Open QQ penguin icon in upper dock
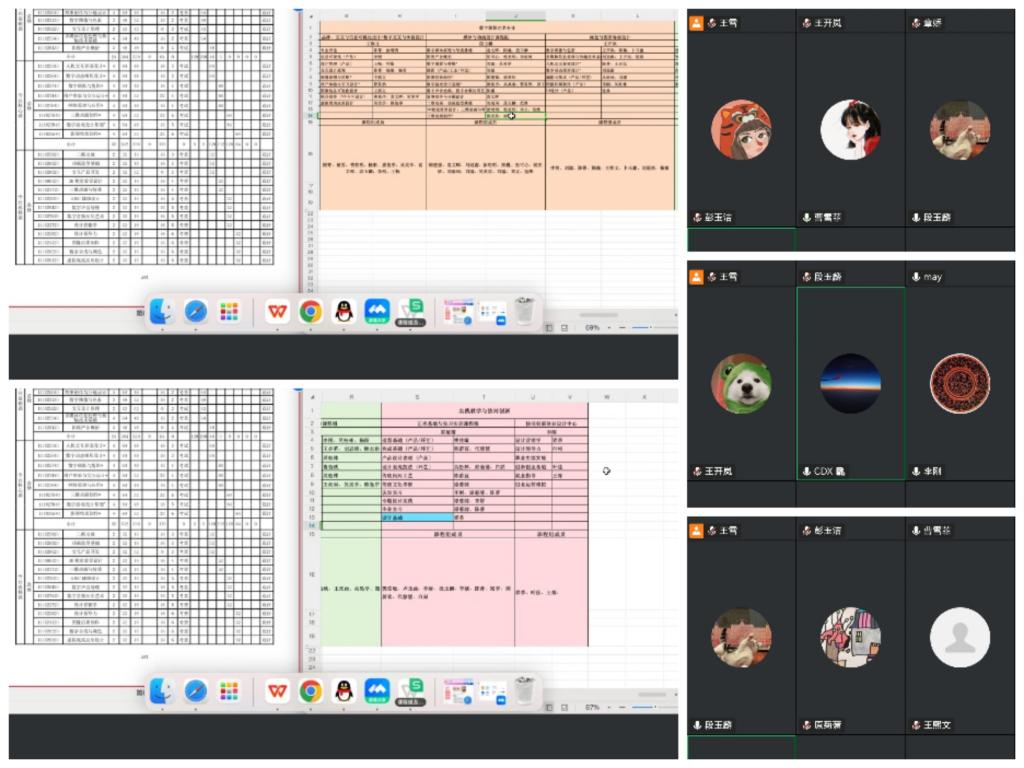Screen dimensions: 1024x768 coord(344,312)
